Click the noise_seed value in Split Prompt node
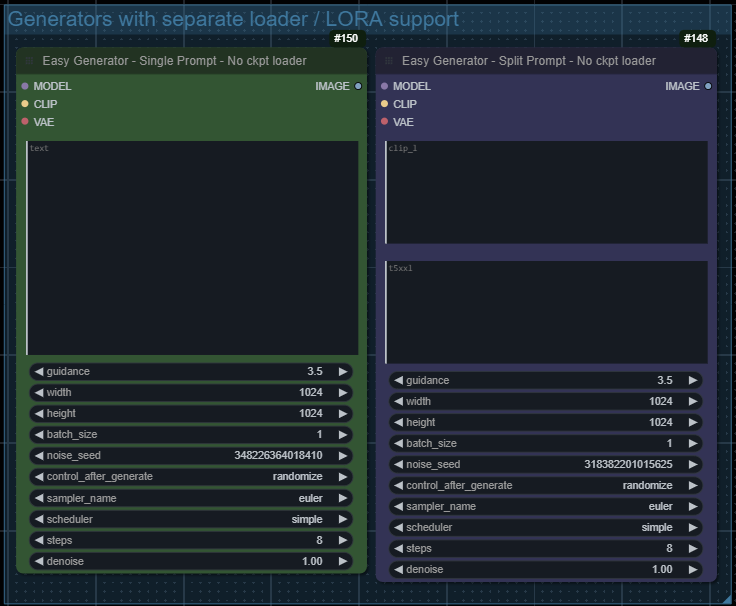 click(x=627, y=464)
